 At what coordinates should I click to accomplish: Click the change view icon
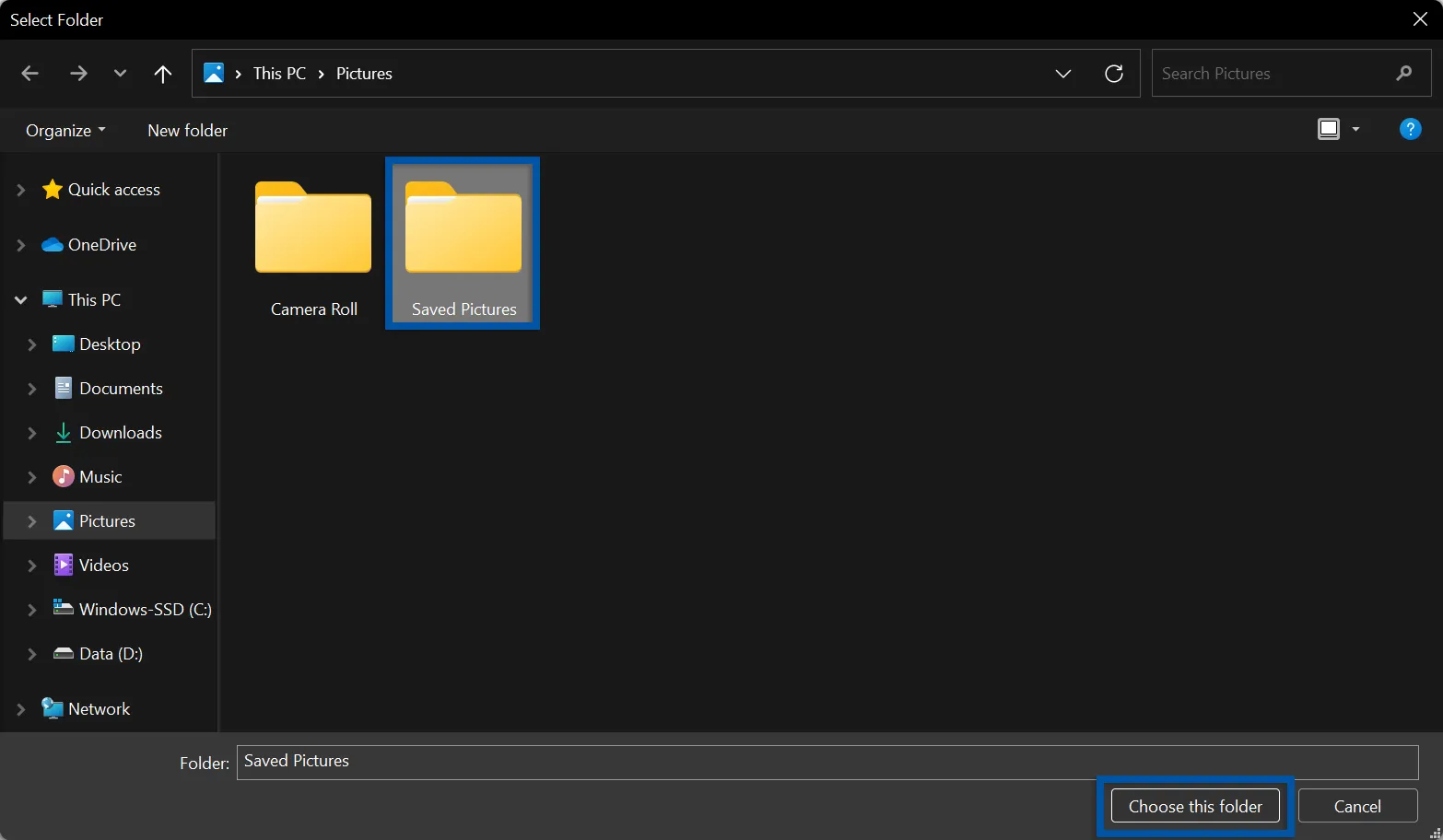(x=1328, y=129)
